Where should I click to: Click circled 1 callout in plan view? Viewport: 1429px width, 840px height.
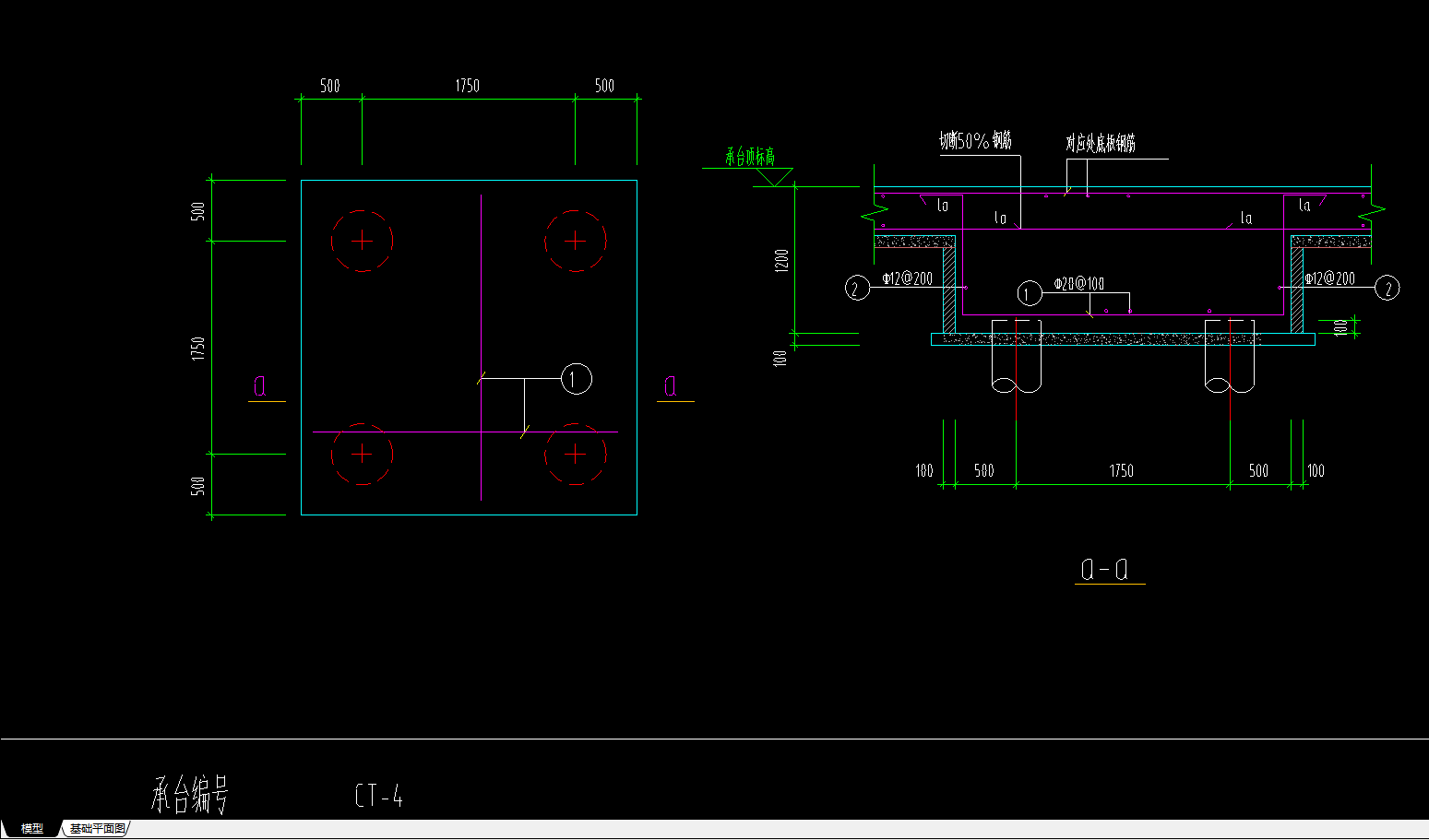577,379
